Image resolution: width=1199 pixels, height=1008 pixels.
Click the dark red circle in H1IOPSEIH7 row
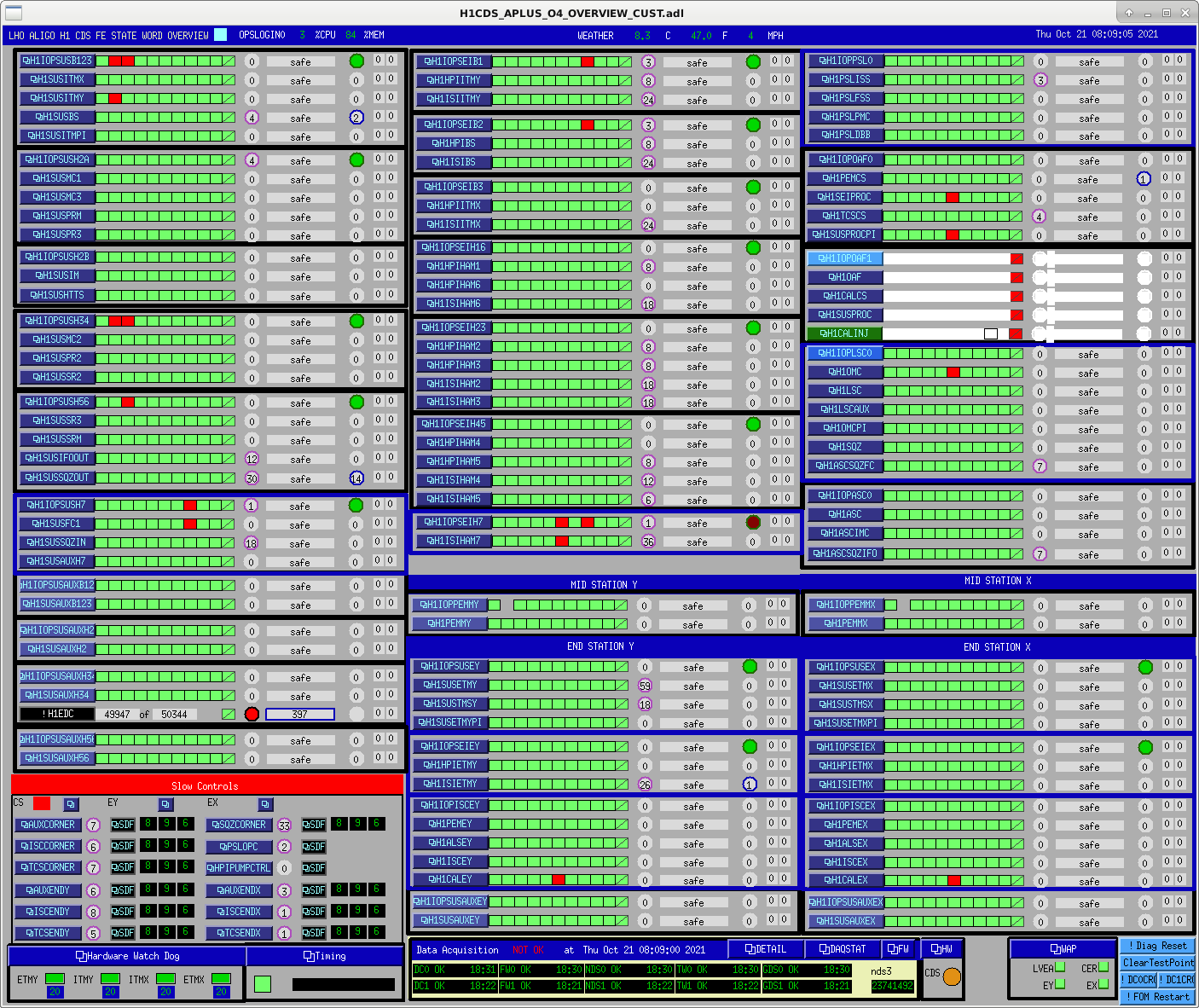pyautogui.click(x=753, y=522)
